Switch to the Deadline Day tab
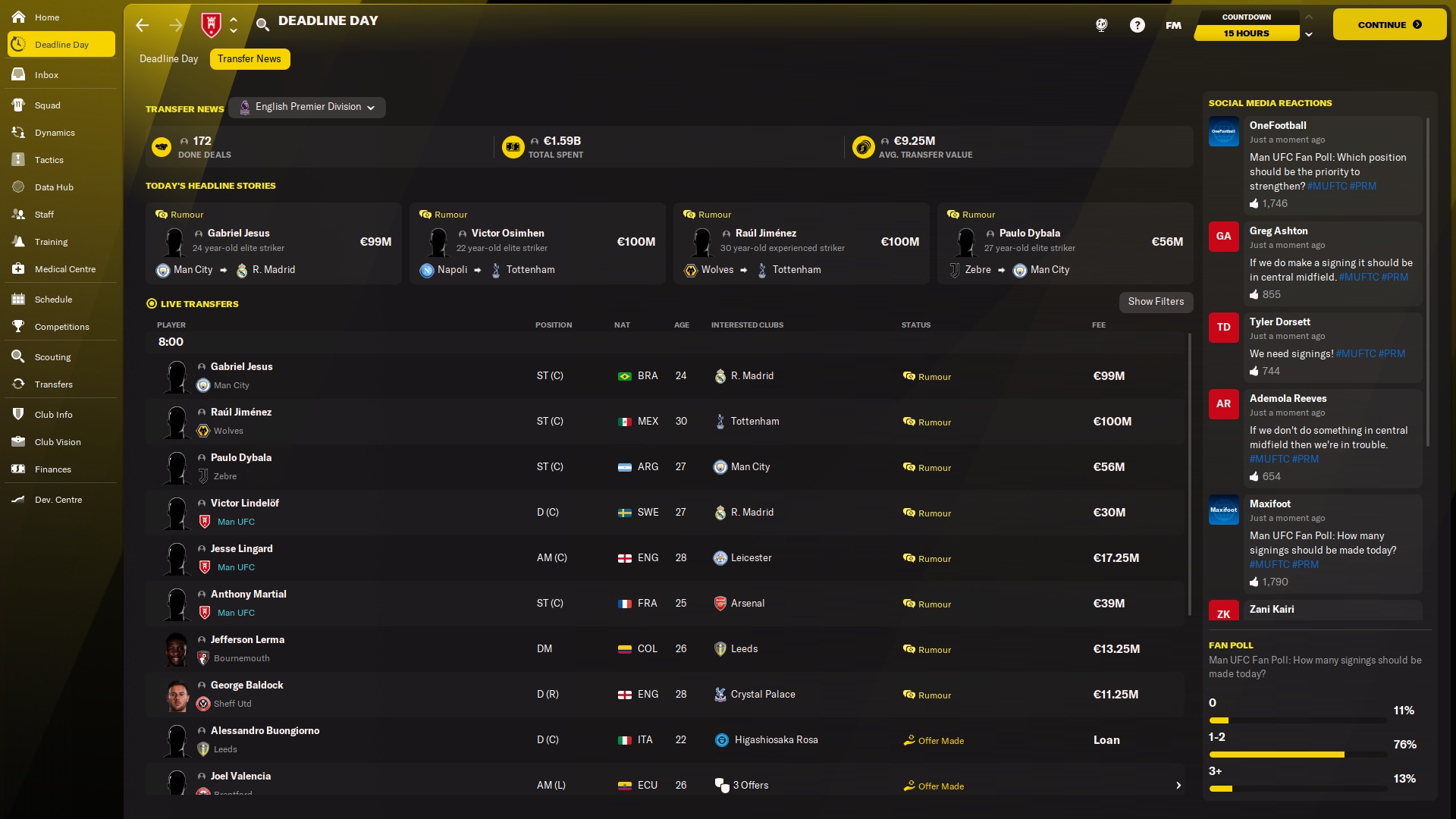Image resolution: width=1456 pixels, height=819 pixels. tap(168, 59)
